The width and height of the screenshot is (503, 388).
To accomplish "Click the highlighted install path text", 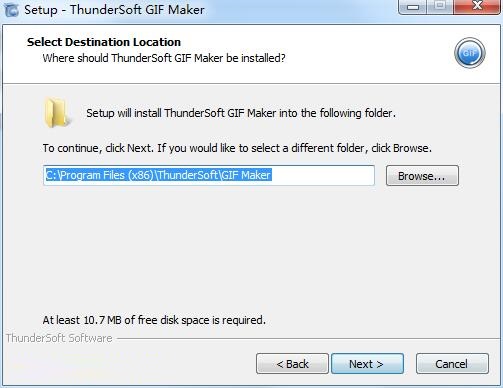I will click(x=159, y=175).
